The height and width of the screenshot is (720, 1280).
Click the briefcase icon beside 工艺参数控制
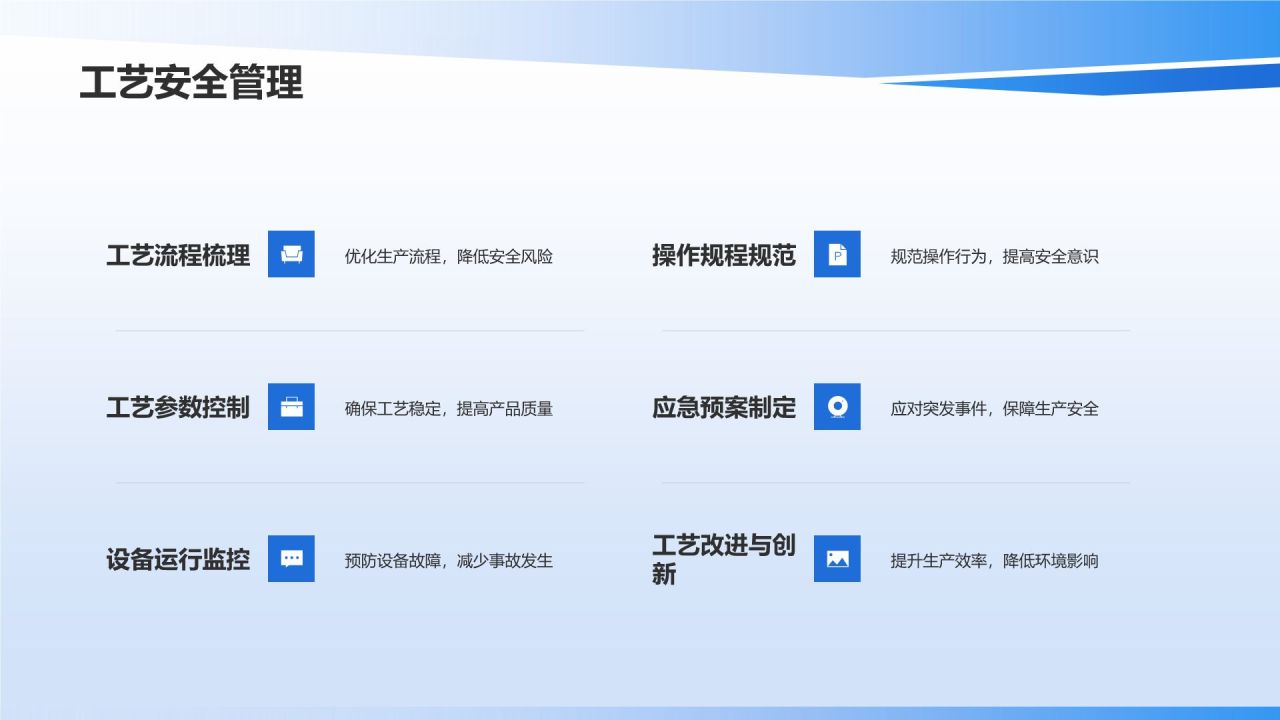291,407
